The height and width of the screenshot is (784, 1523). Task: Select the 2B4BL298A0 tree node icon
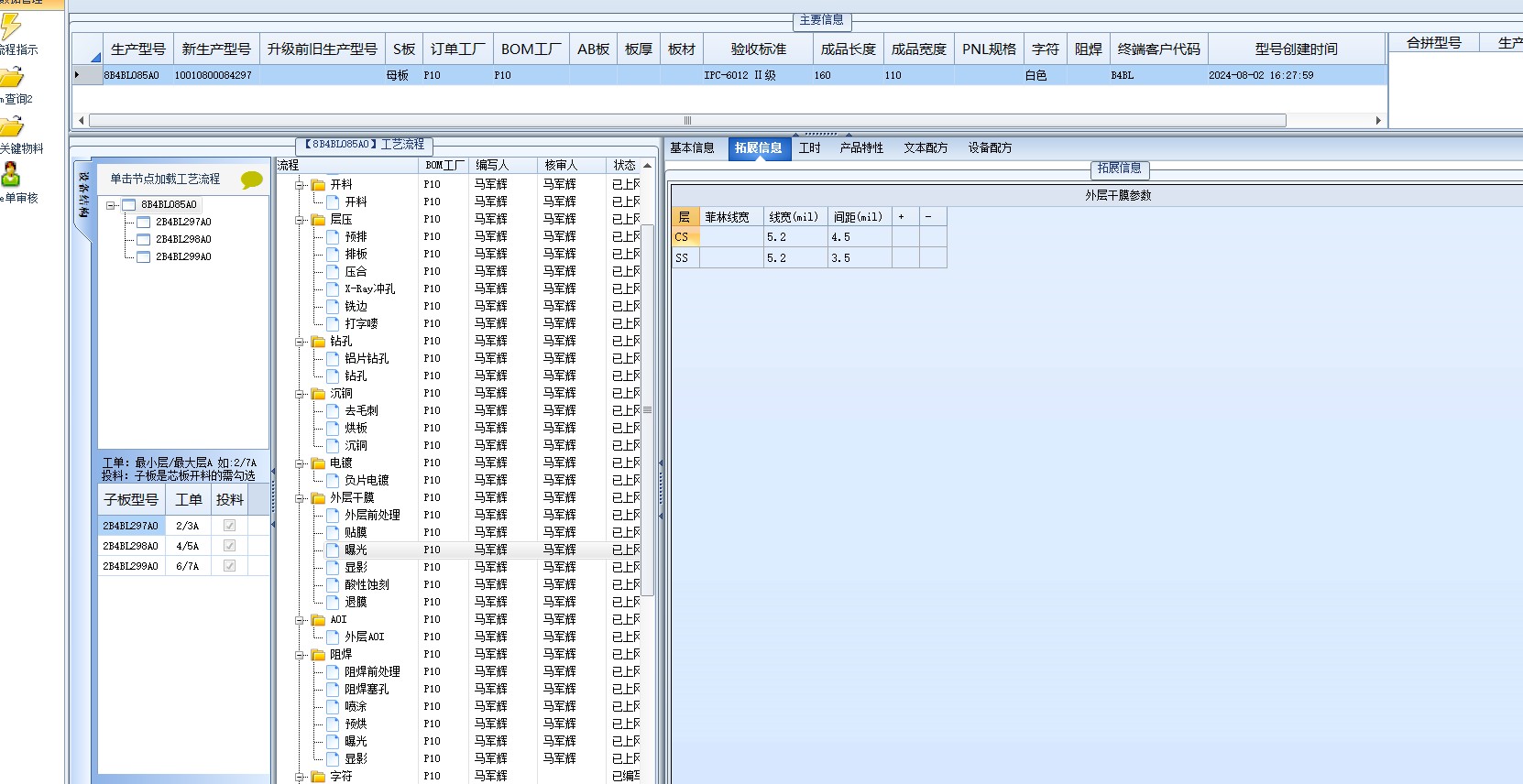[x=144, y=240]
